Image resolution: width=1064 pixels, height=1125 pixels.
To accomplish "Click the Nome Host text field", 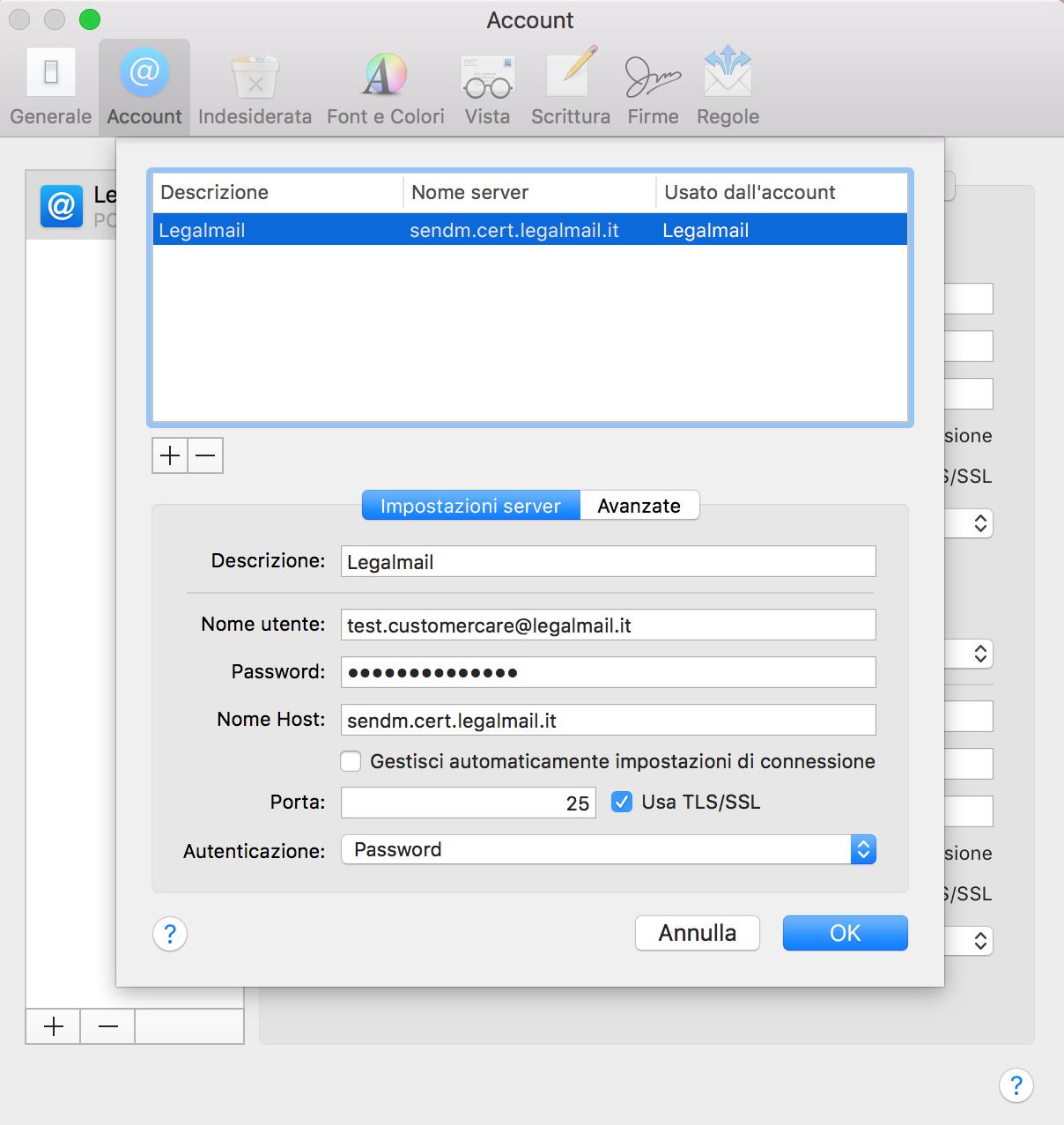I will click(x=608, y=720).
